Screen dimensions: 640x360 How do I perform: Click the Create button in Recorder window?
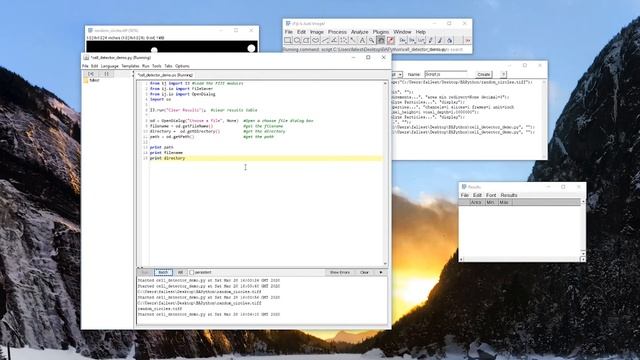coord(484,74)
